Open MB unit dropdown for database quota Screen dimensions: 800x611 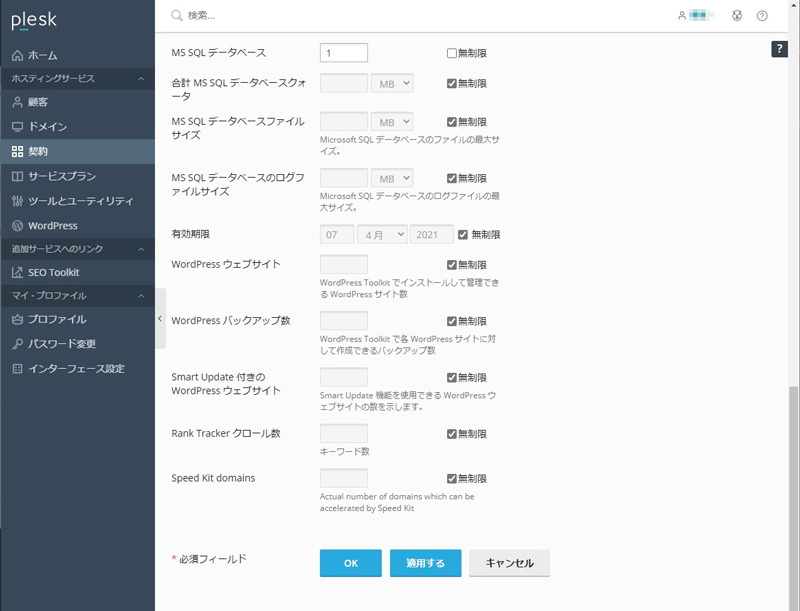(392, 83)
